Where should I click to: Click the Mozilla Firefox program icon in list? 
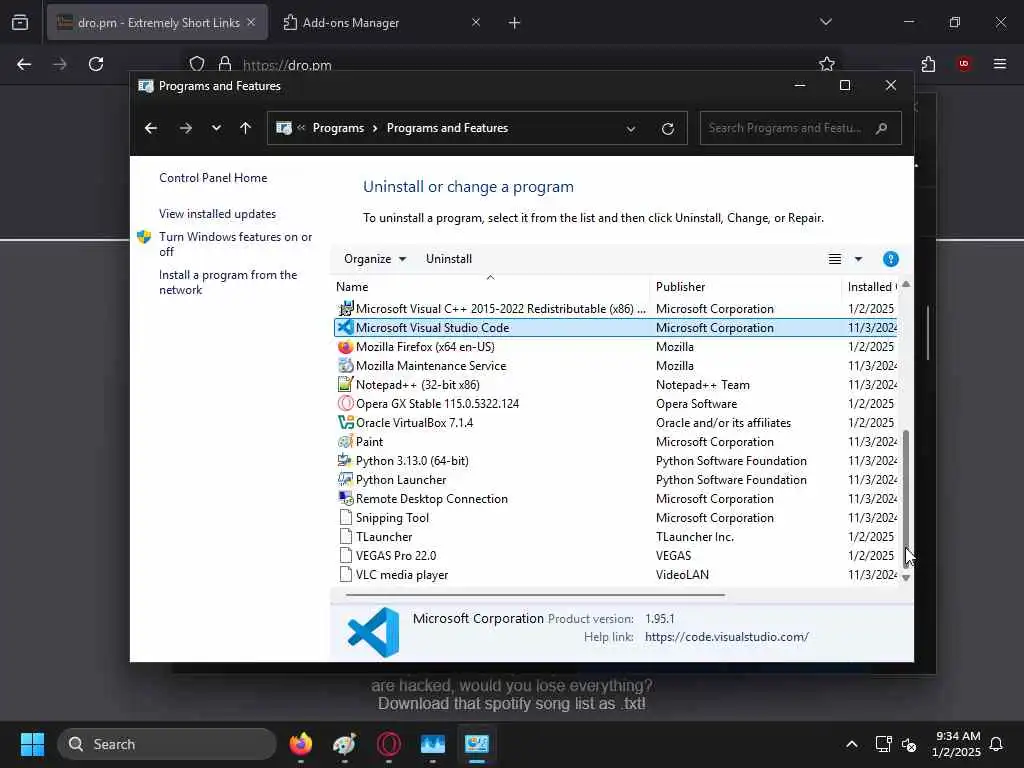click(x=345, y=347)
